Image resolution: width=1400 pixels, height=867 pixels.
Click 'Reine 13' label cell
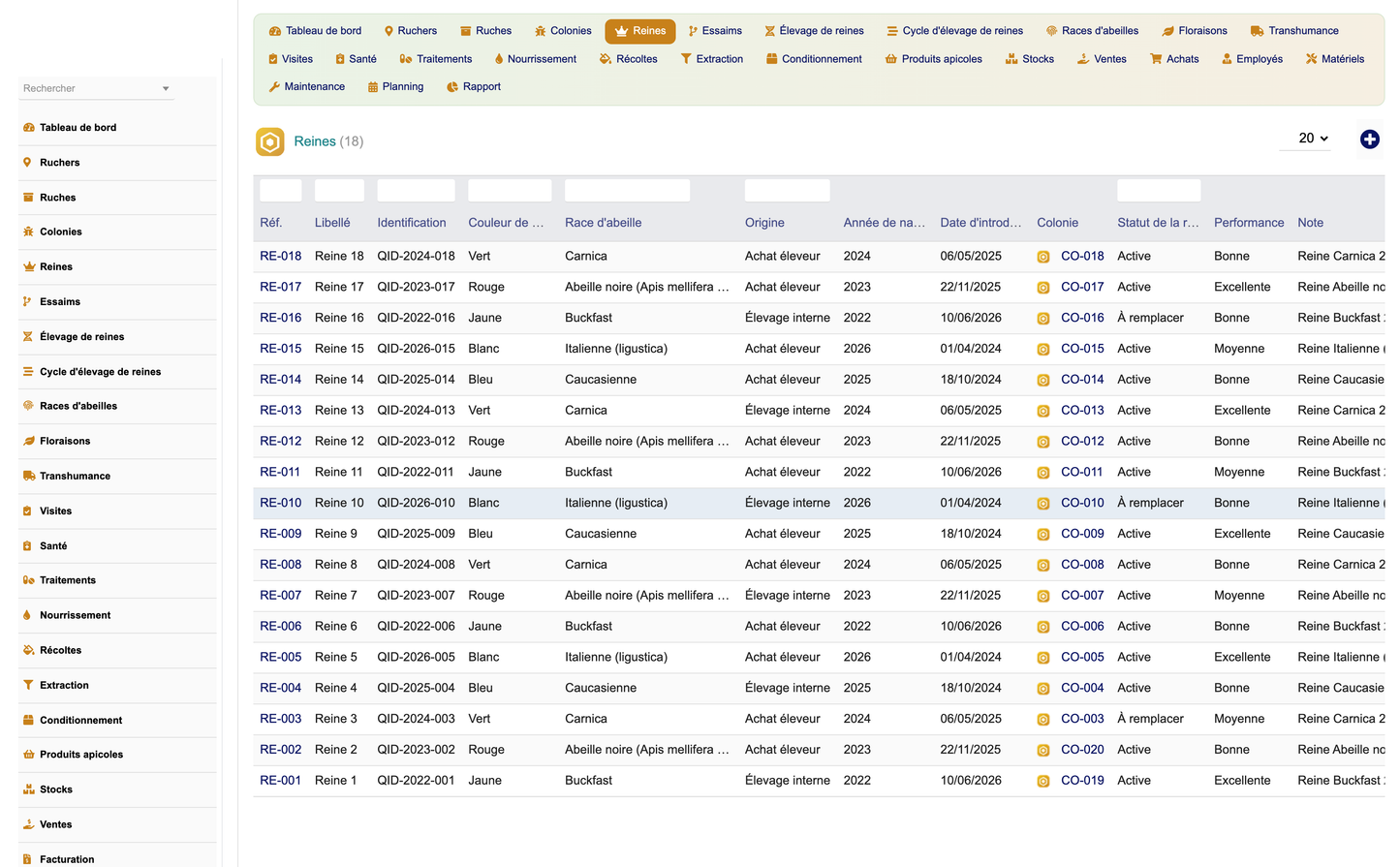[339, 411]
